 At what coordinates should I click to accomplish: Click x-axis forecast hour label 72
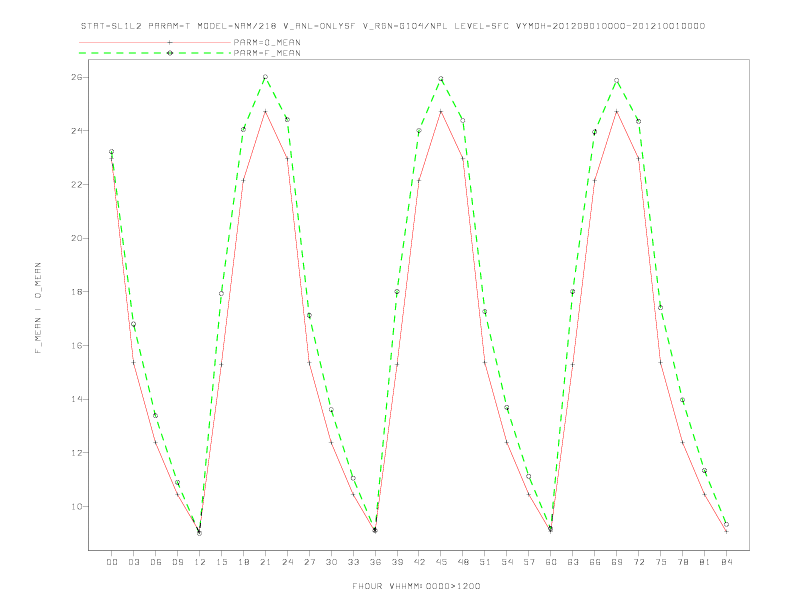click(638, 562)
